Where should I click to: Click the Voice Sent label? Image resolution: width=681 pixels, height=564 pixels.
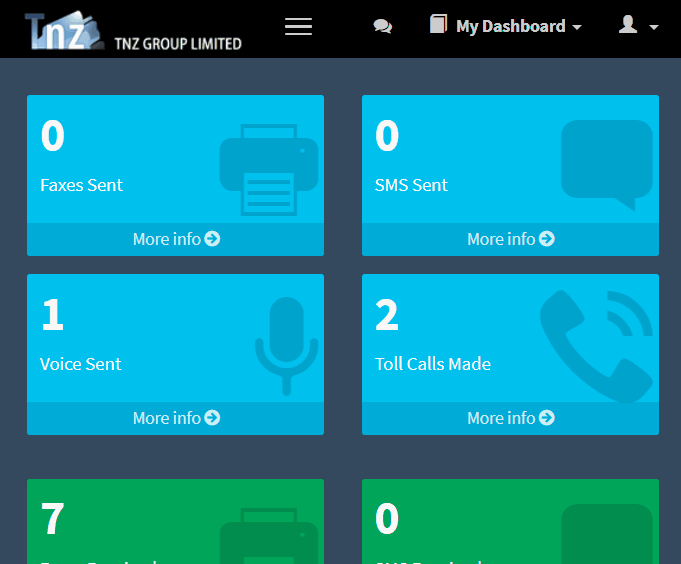(x=81, y=364)
